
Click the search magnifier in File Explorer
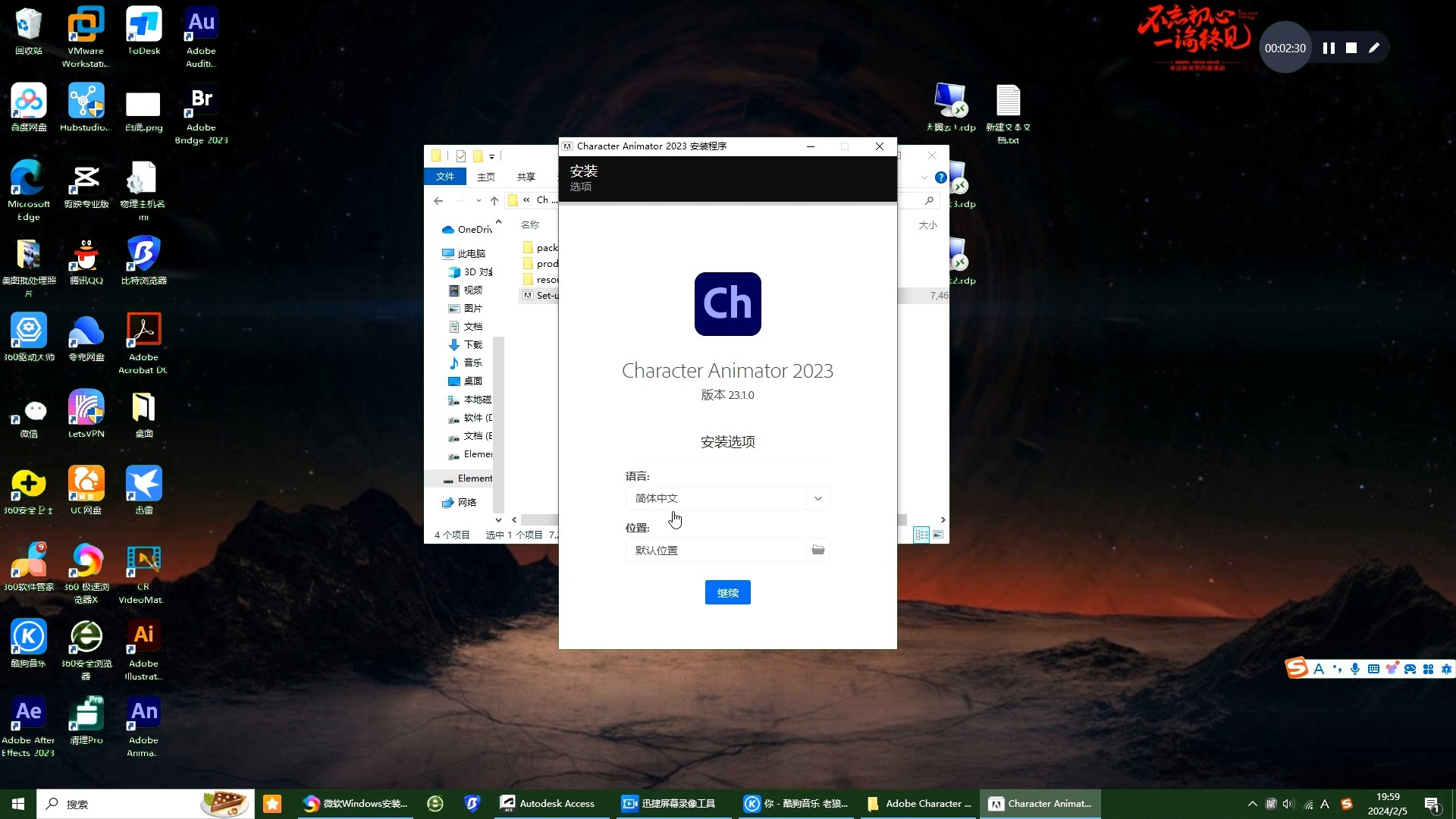[x=929, y=200]
